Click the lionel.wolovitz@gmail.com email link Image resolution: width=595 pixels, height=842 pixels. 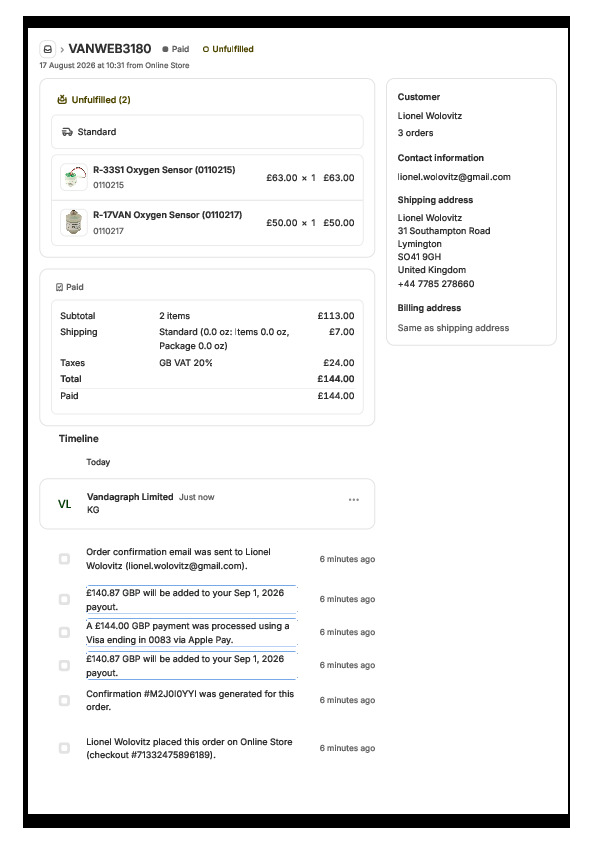(454, 177)
